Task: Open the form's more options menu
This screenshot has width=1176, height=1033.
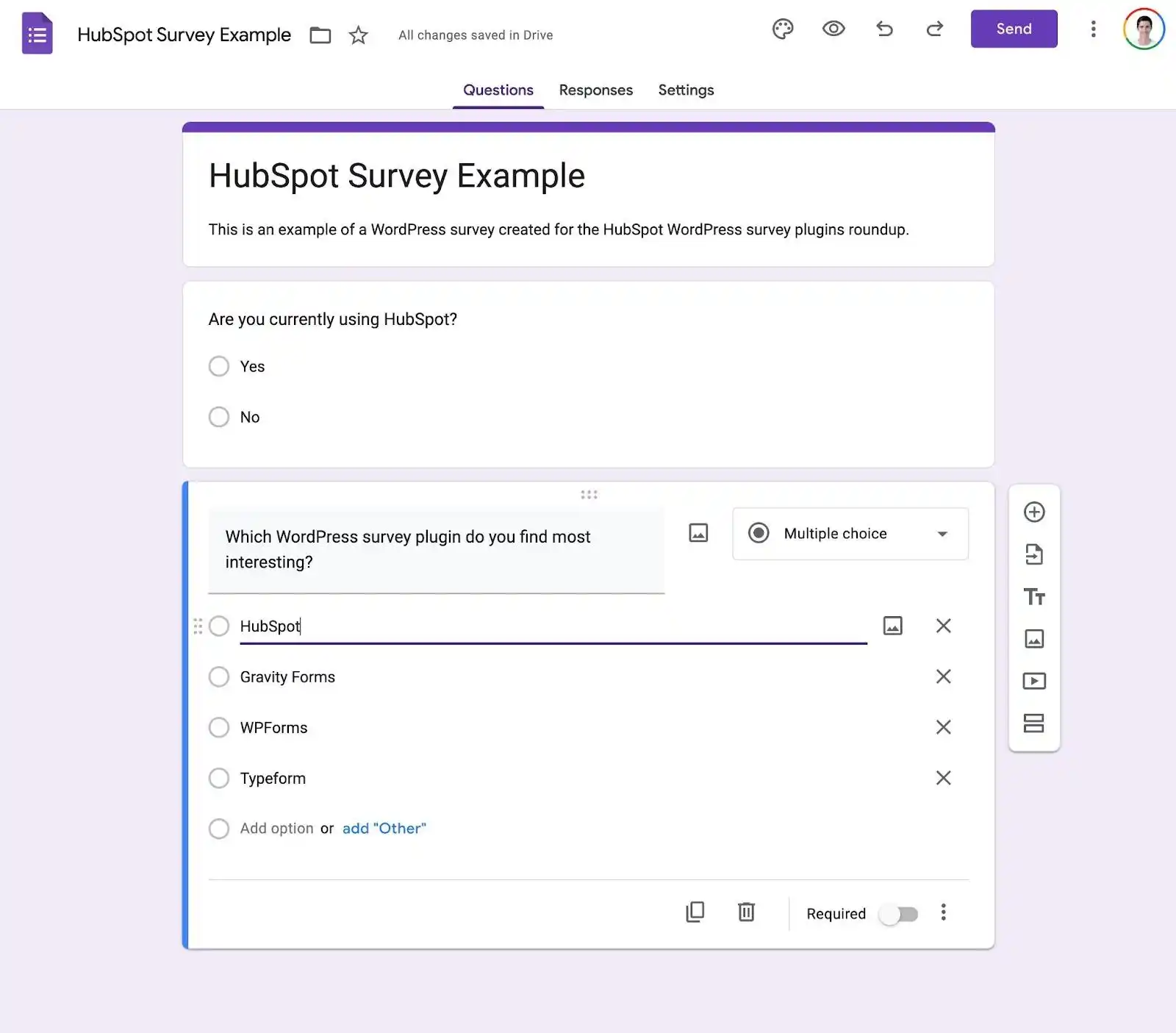Action: 1093,29
